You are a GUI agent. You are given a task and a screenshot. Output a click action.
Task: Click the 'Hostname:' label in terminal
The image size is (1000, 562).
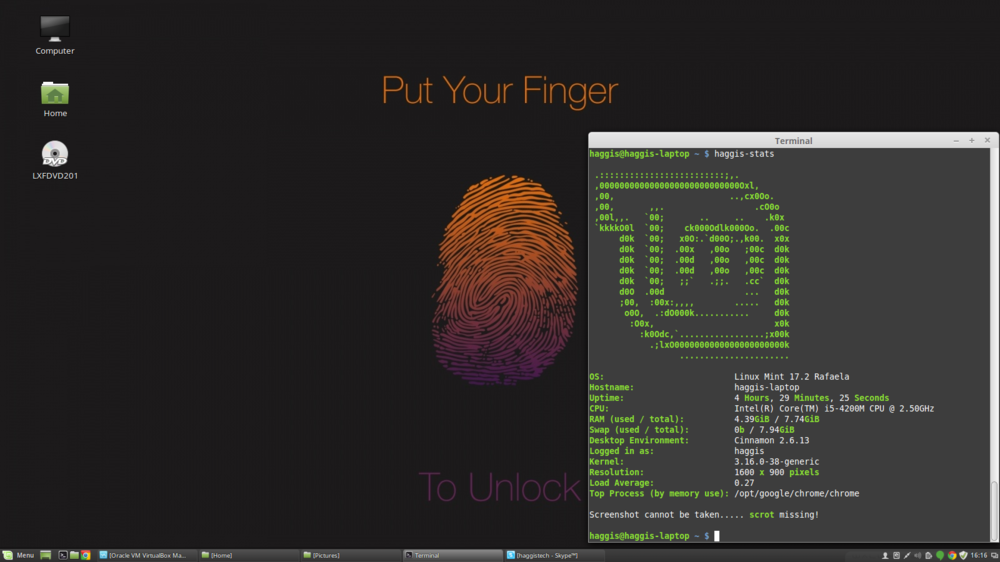point(612,387)
